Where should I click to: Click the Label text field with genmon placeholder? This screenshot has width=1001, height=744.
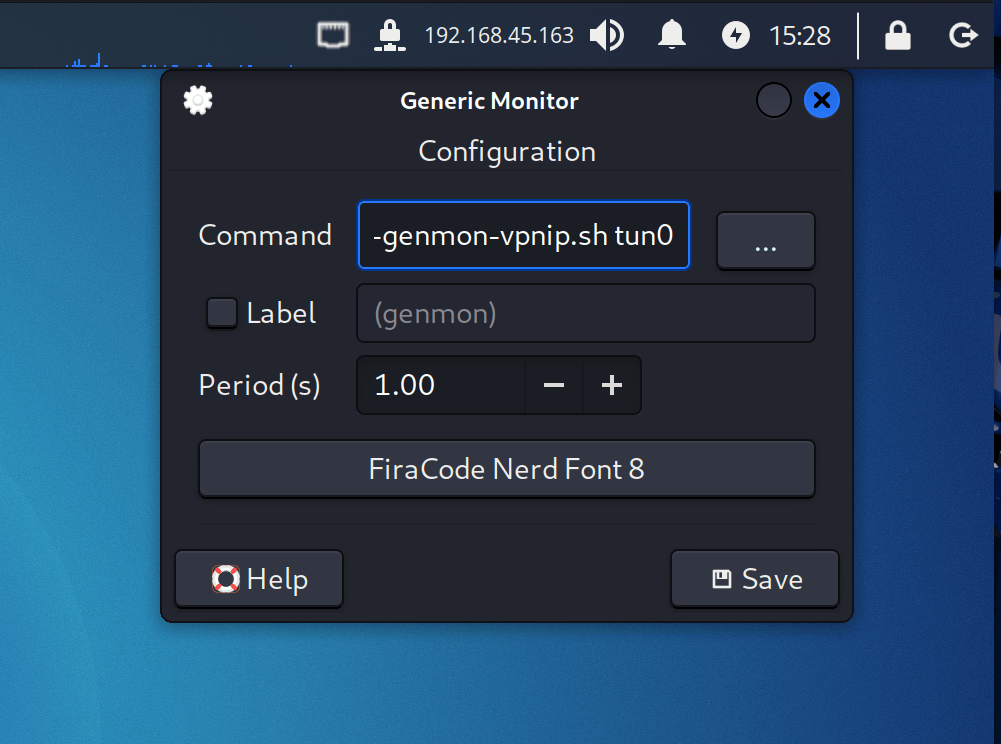click(585, 314)
